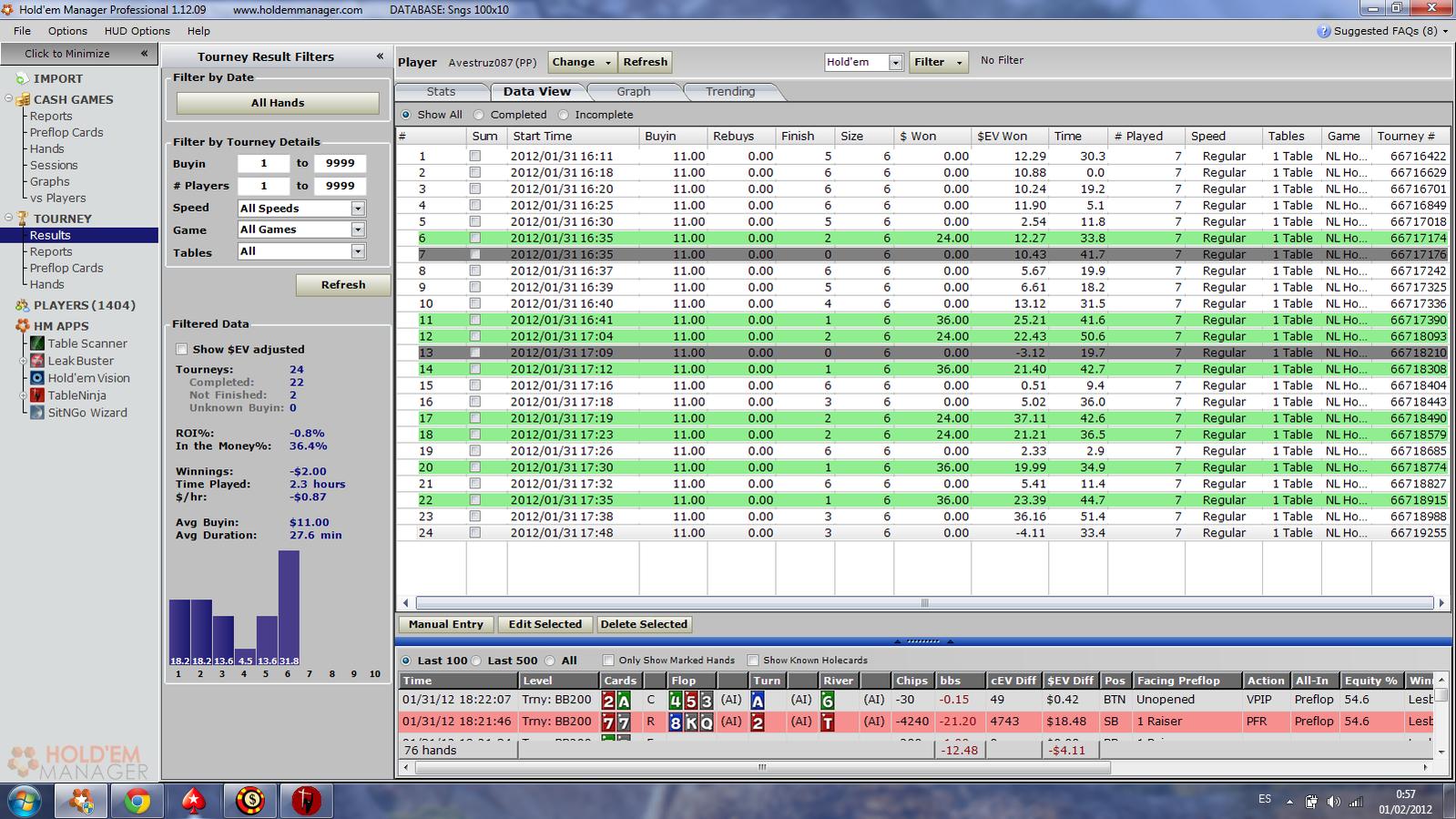
Task: Open Hold'em Manager taskbar icon
Action: tap(81, 801)
